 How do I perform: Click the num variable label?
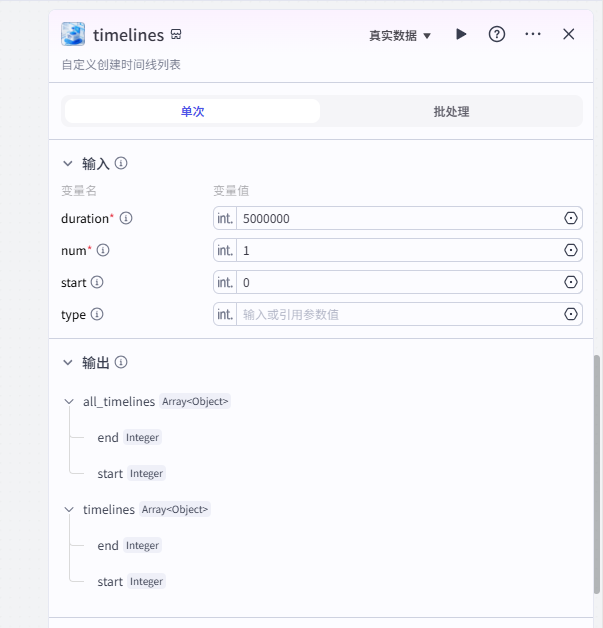[74, 251]
